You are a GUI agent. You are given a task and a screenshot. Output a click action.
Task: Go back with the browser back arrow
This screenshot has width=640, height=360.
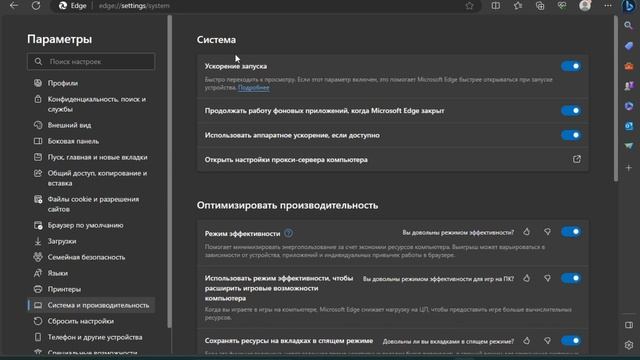pos(14,6)
